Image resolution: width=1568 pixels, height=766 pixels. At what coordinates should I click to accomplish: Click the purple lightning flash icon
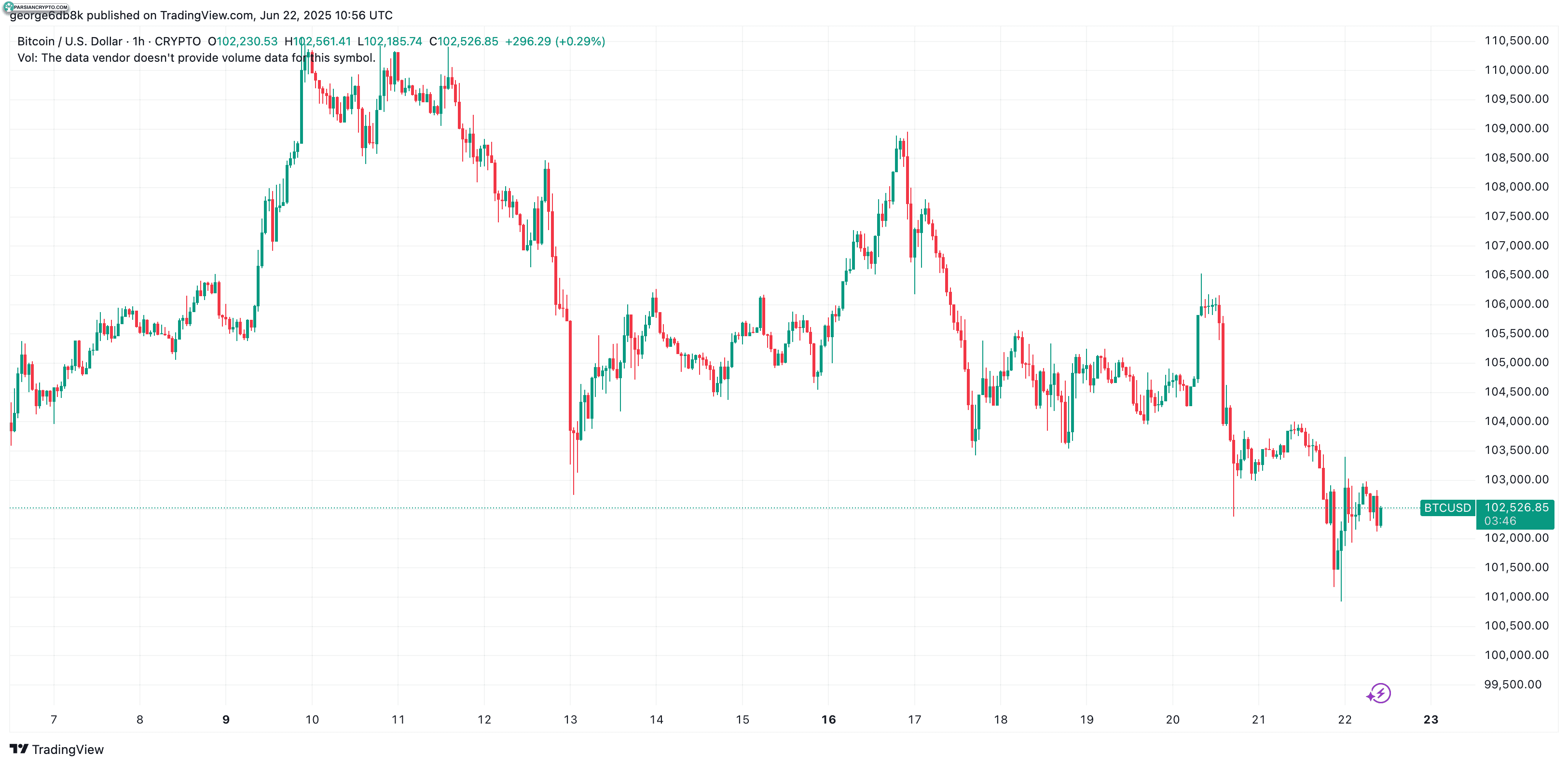point(1379,693)
